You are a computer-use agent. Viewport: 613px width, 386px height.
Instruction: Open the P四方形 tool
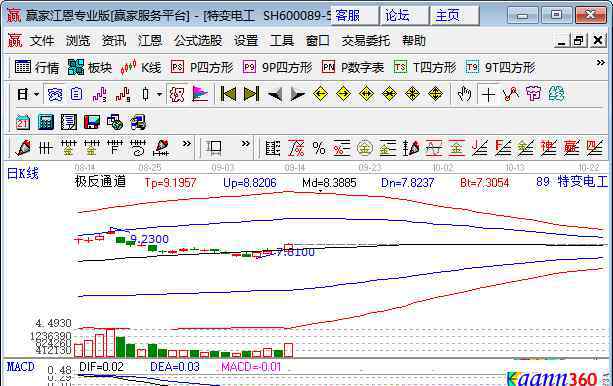202,67
